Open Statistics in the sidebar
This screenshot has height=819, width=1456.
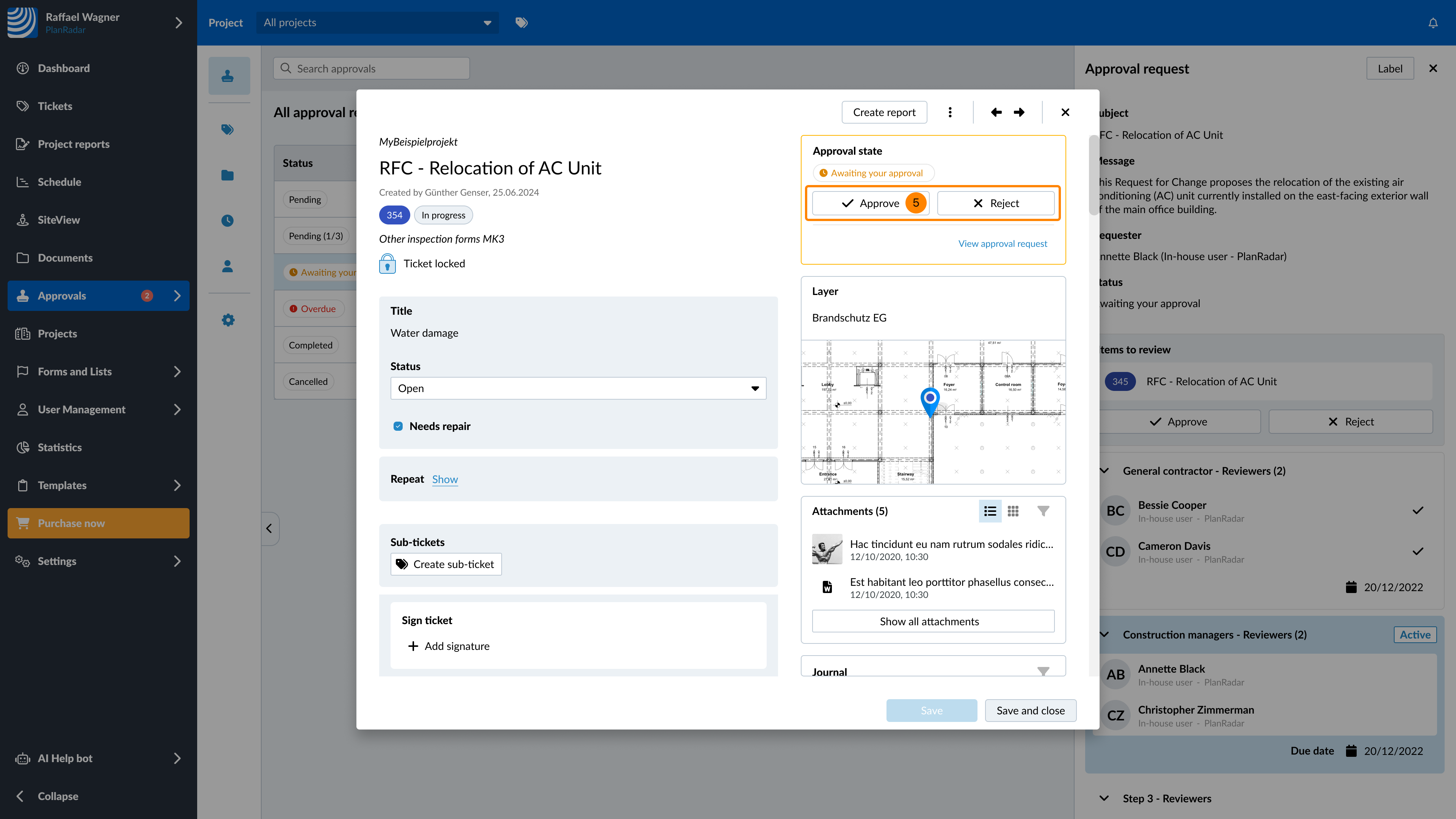pyautogui.click(x=60, y=447)
